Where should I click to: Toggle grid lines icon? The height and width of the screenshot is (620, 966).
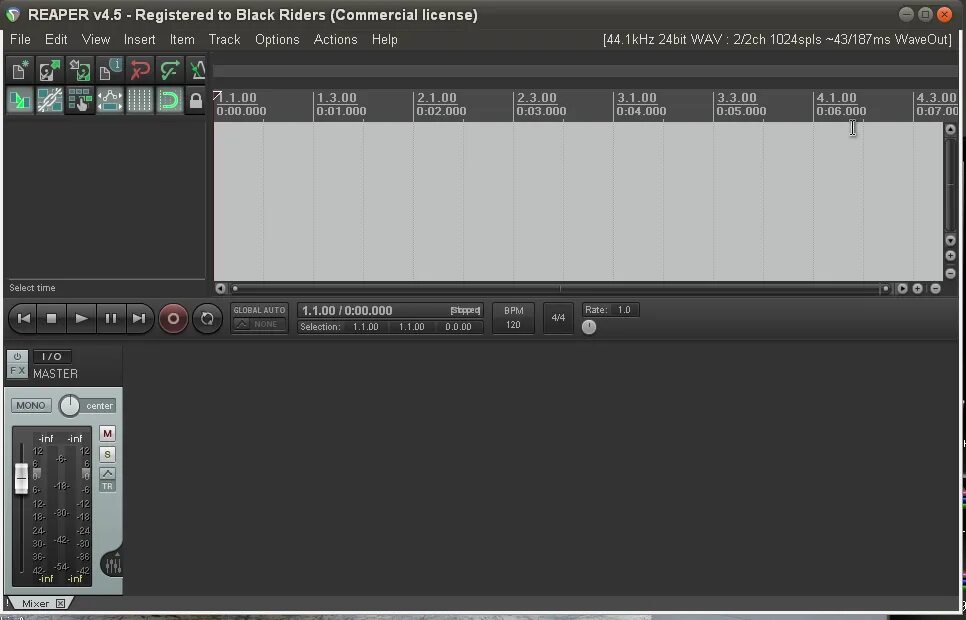point(140,100)
